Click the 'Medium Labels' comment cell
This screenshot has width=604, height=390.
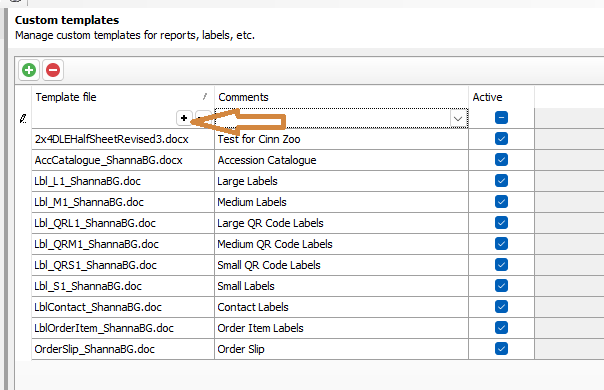(x=341, y=202)
